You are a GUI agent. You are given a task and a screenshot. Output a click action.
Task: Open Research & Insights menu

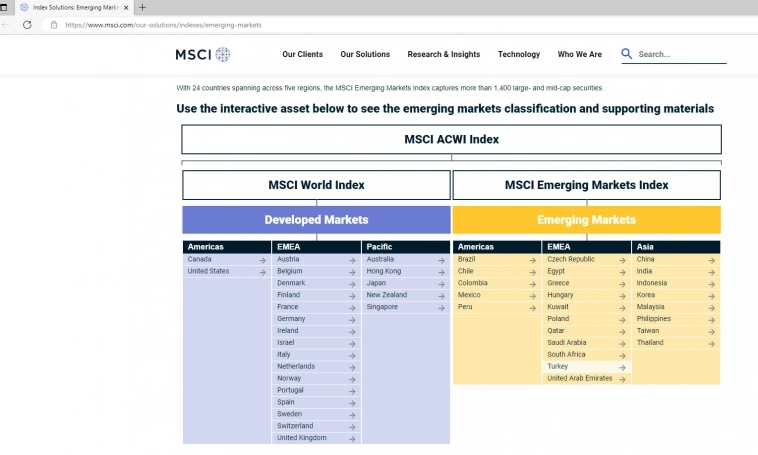tap(444, 54)
